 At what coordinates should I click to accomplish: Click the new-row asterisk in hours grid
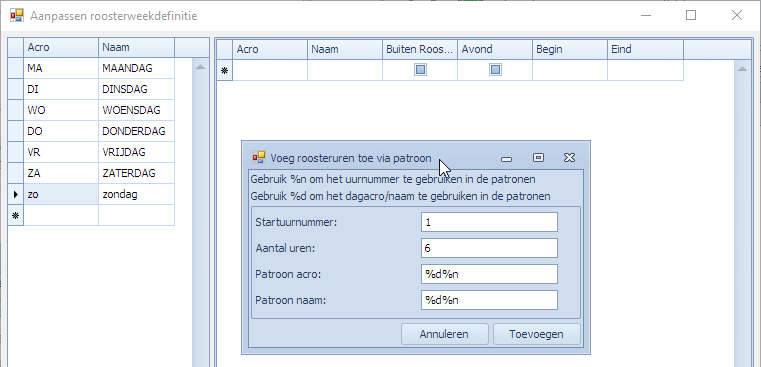(x=224, y=70)
